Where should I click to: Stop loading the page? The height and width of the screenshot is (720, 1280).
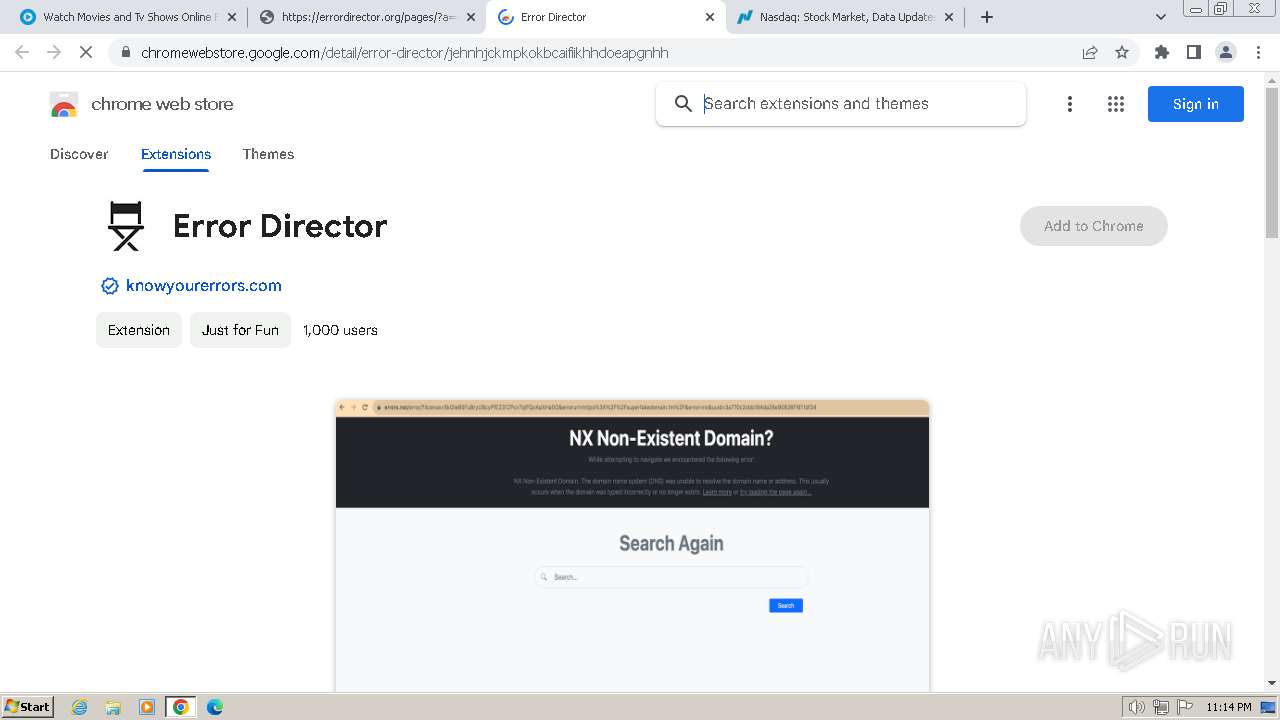pyautogui.click(x=86, y=53)
